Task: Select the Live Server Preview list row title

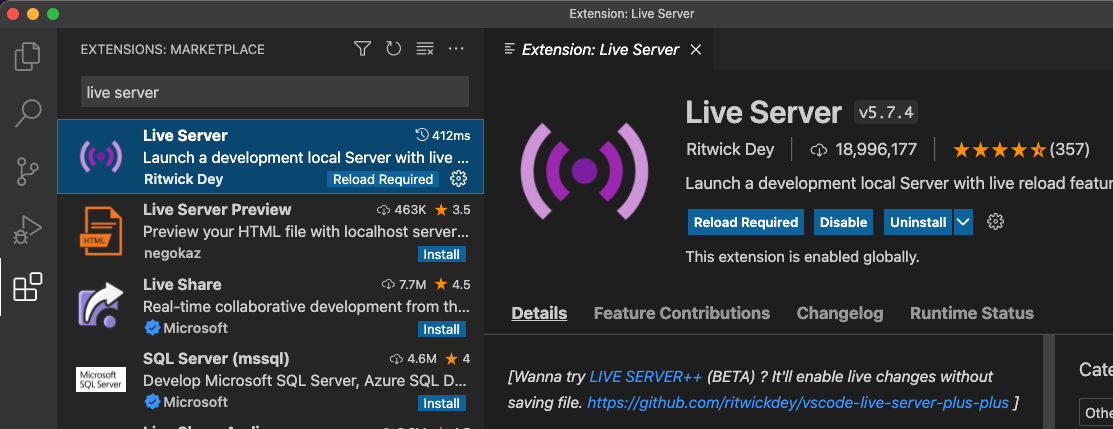Action: pos(217,210)
